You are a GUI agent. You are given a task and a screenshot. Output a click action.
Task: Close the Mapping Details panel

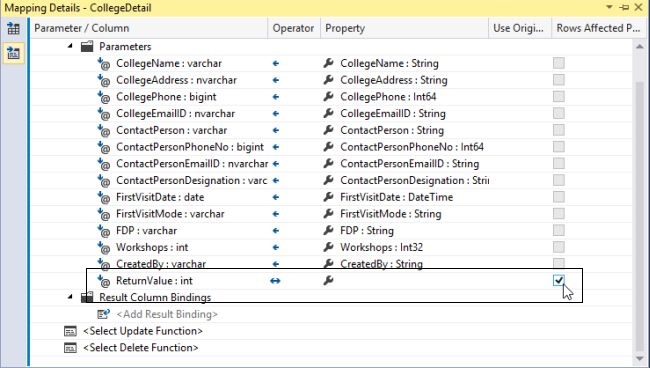(x=639, y=7)
